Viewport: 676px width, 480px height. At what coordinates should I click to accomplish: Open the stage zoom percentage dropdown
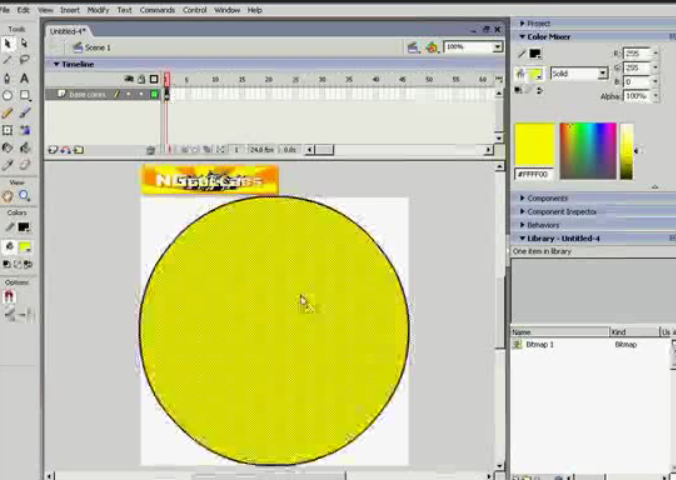[497, 47]
